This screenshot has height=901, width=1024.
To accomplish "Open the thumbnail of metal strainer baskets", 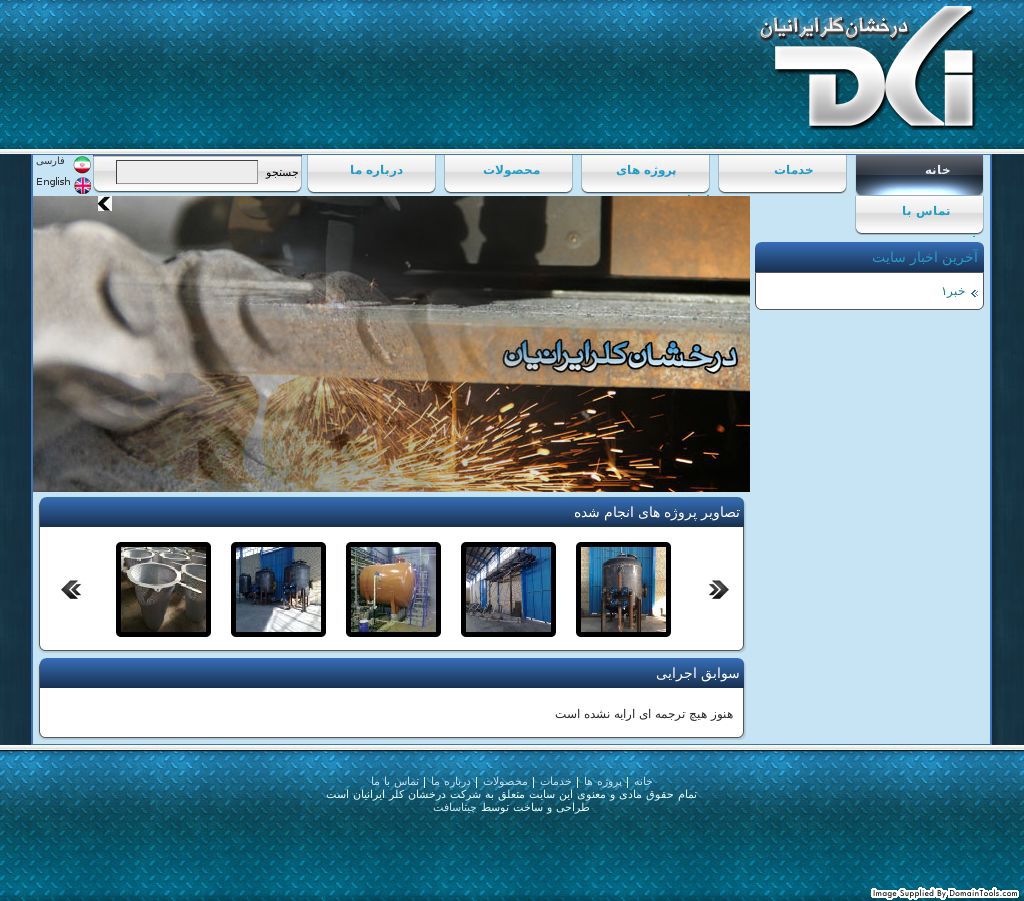I will tap(163, 589).
